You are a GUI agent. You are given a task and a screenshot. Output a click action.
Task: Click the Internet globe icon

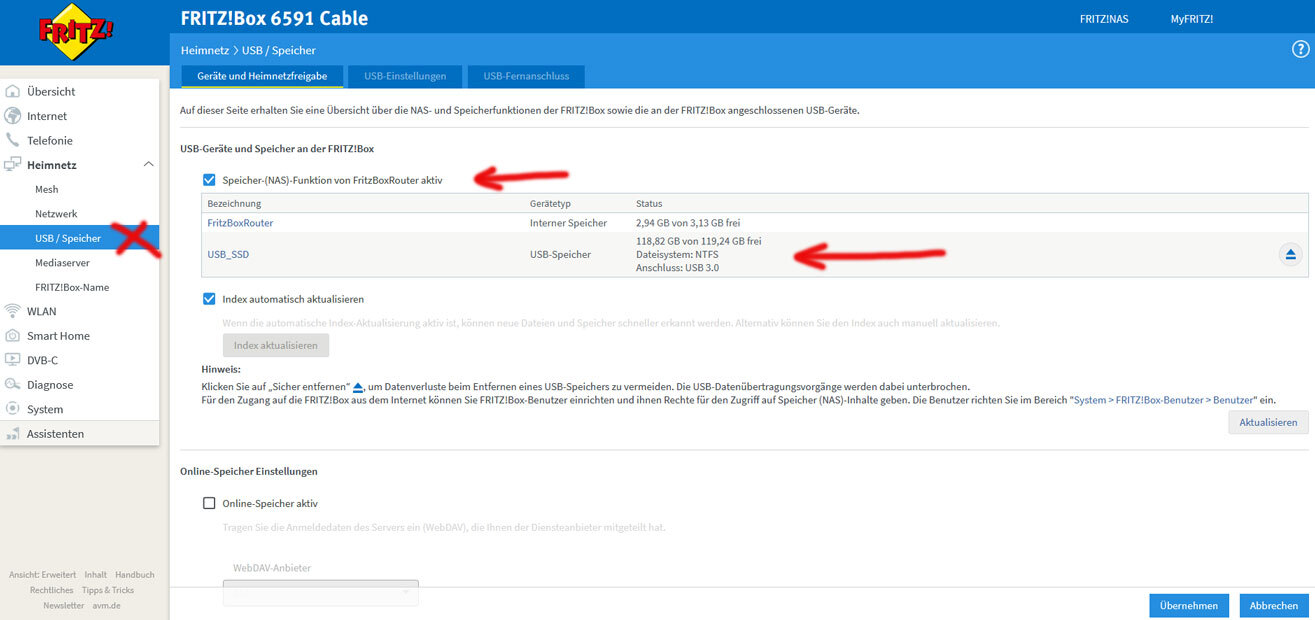coord(13,116)
